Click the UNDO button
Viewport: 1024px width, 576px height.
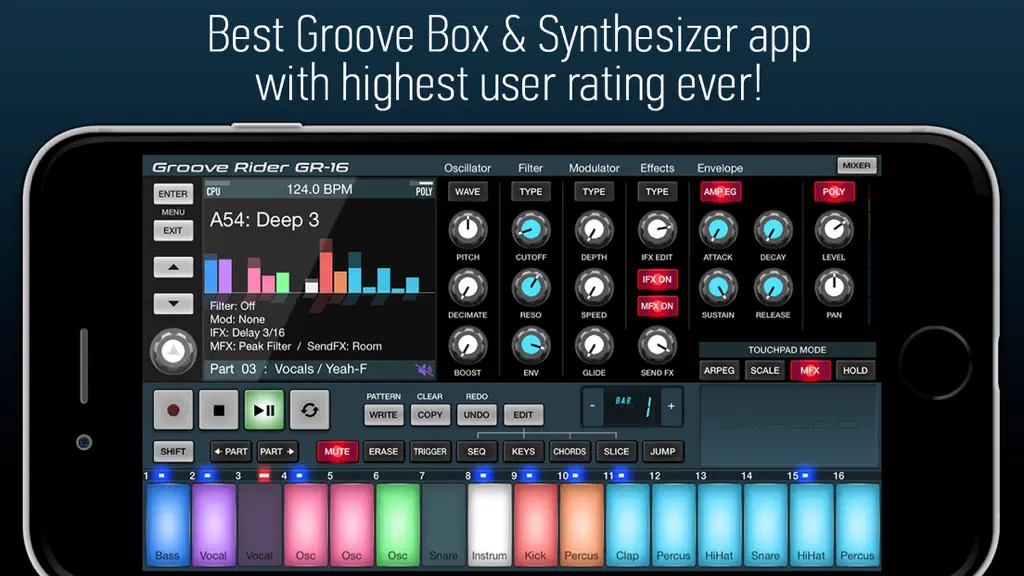(477, 415)
